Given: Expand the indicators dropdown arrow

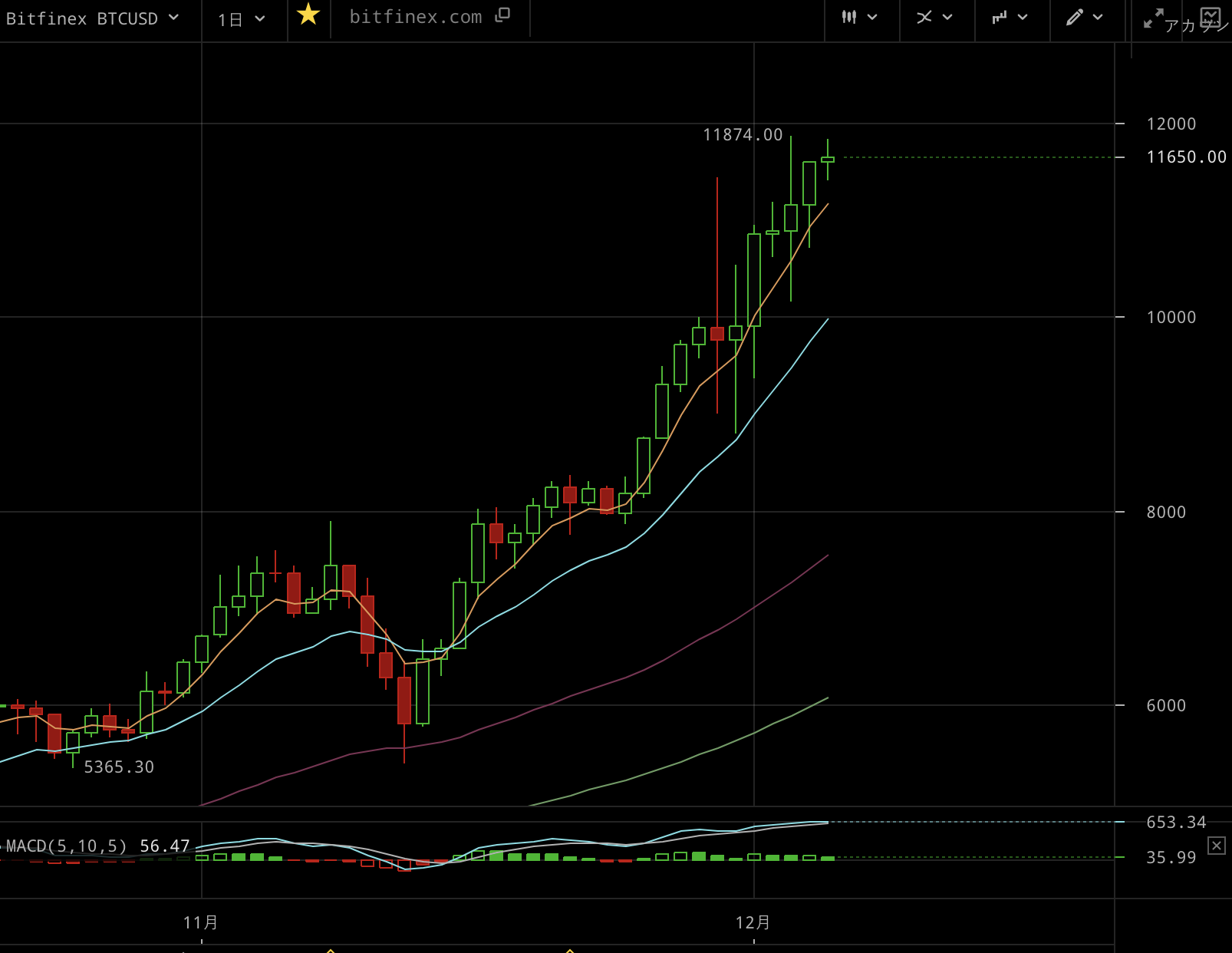Looking at the screenshot, I should (1023, 17).
